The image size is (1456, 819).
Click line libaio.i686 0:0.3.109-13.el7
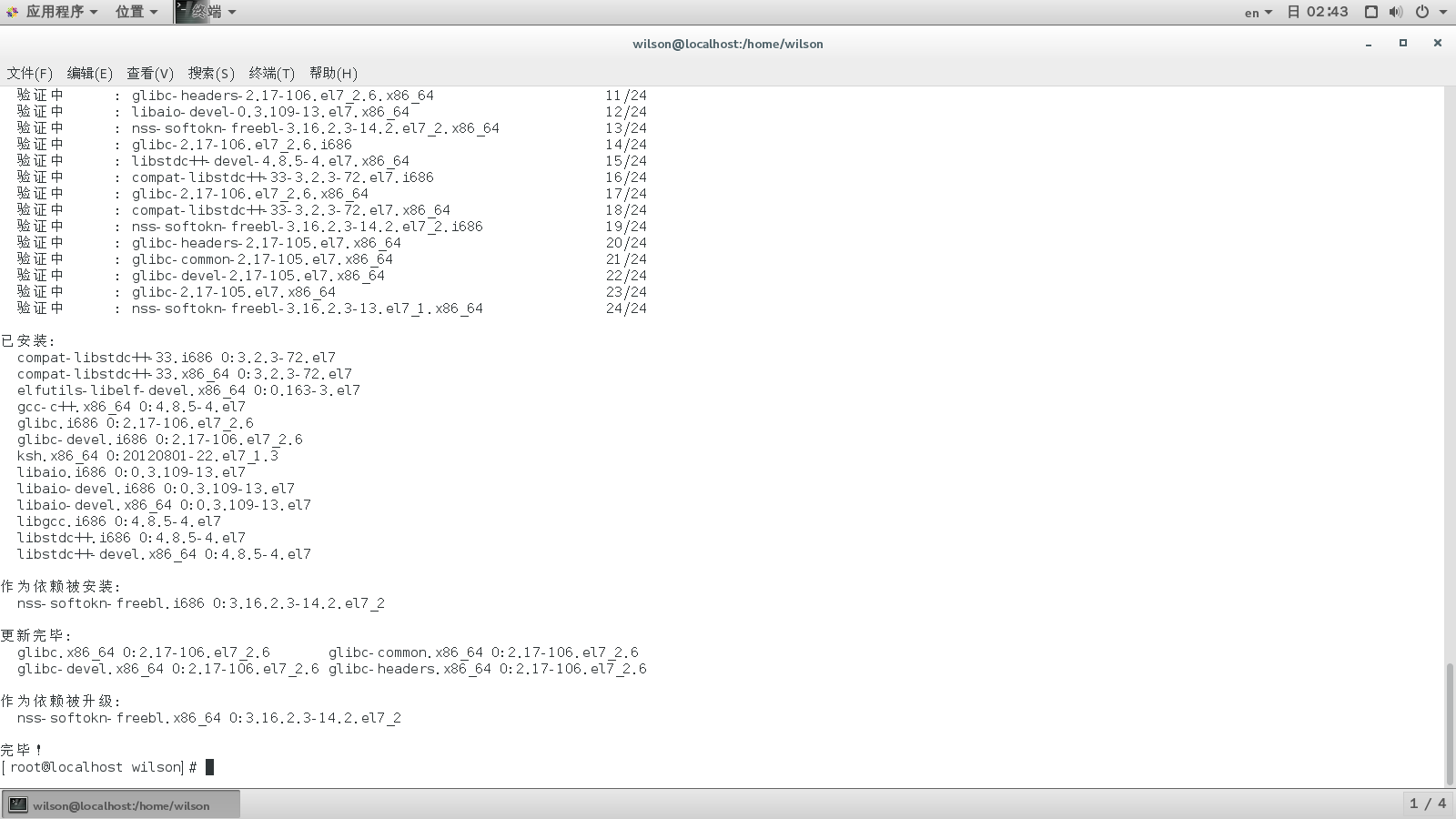tap(131, 472)
